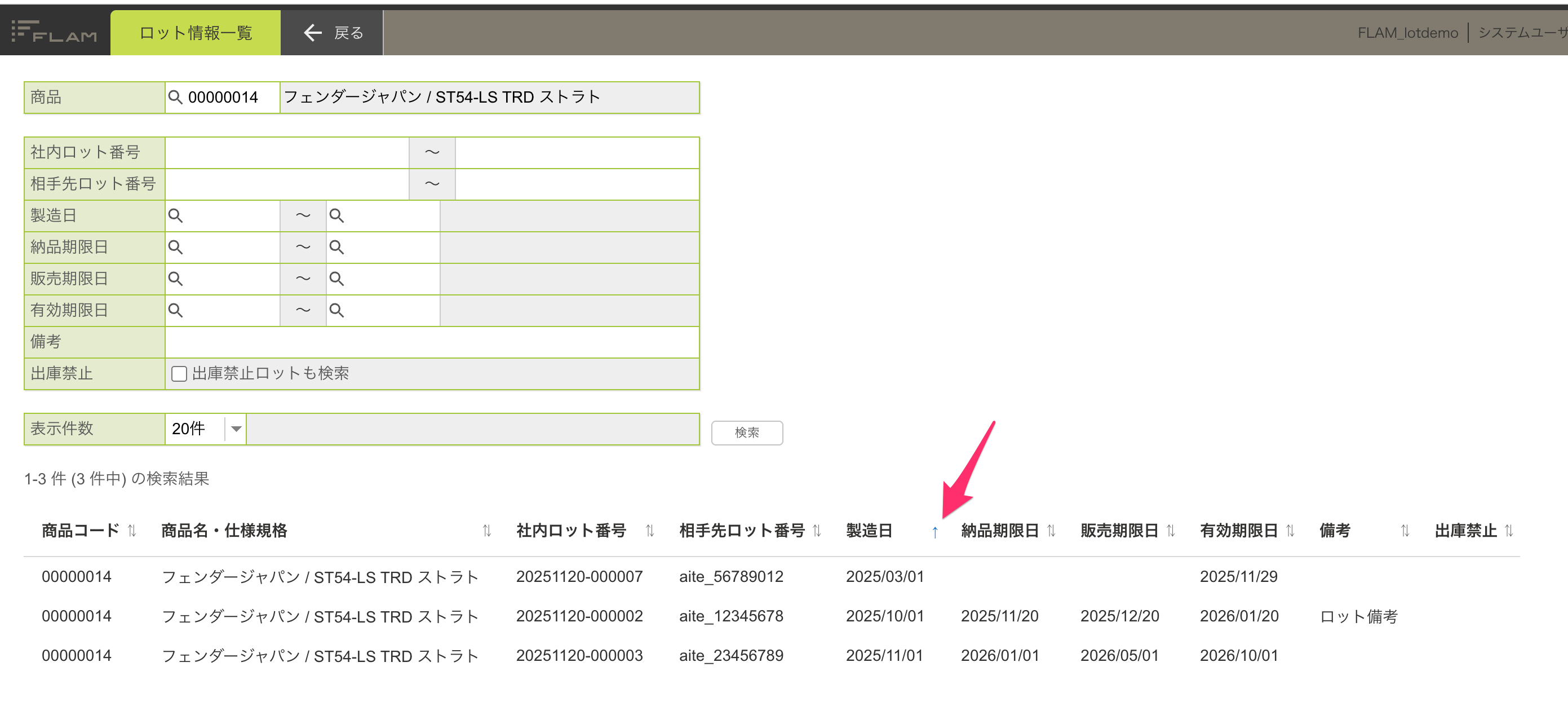1568x715 pixels.
Task: Click the 社内ロット番号 to field
Action: [x=577, y=152]
